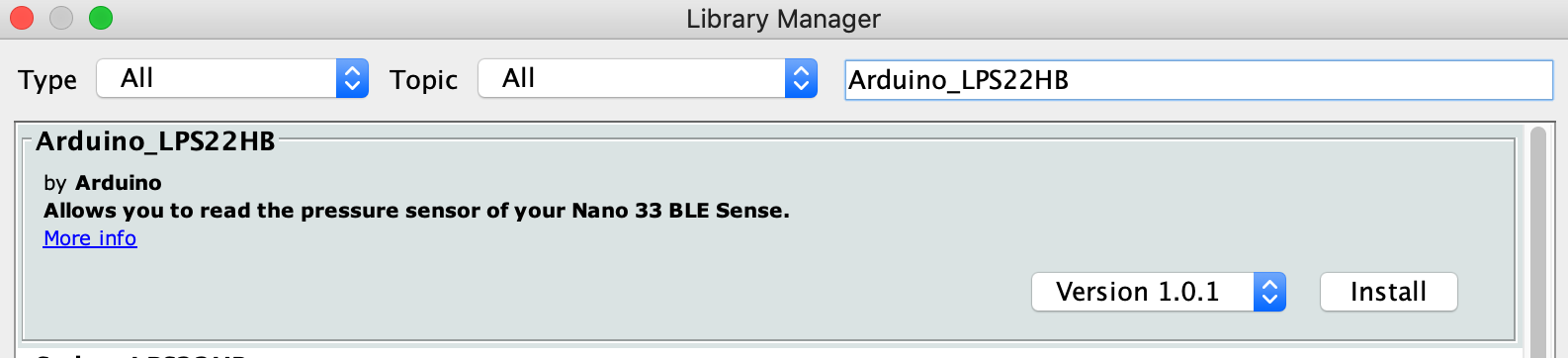The height and width of the screenshot is (358, 1568).
Task: Open the Topic filter dropdown showing All
Action: (648, 78)
